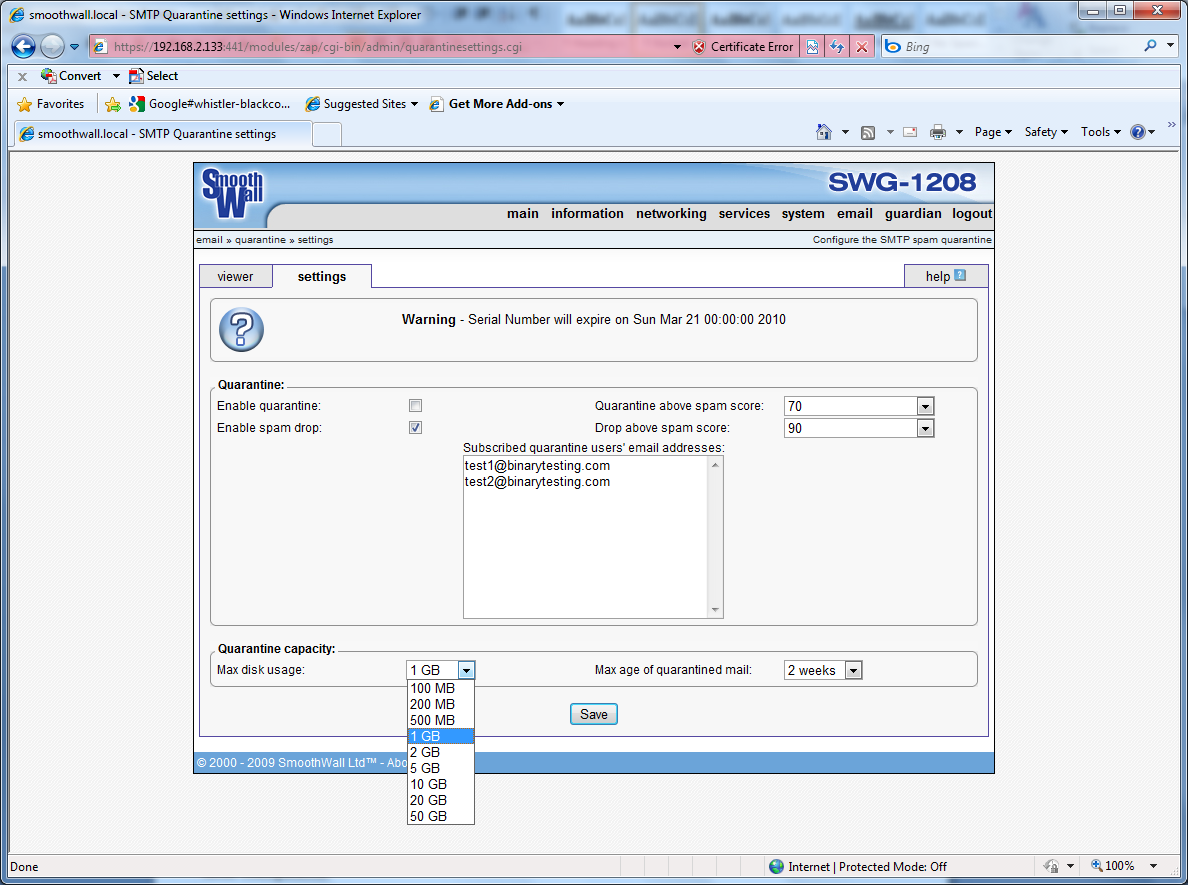Screen dimensions: 1188x885
Task: Click the textarea scroll down arrow
Action: 715,610
